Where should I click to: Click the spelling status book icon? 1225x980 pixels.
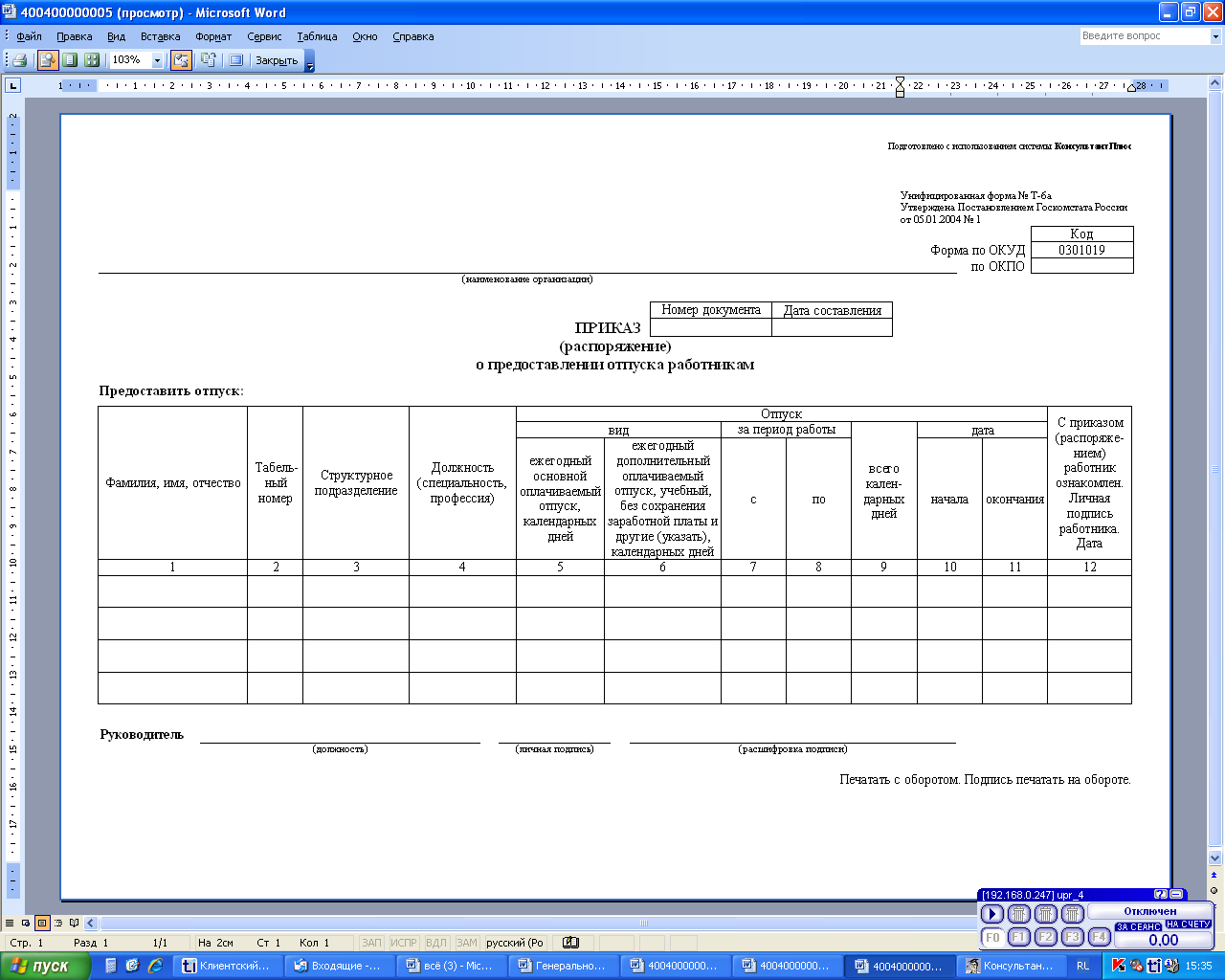click(x=570, y=943)
